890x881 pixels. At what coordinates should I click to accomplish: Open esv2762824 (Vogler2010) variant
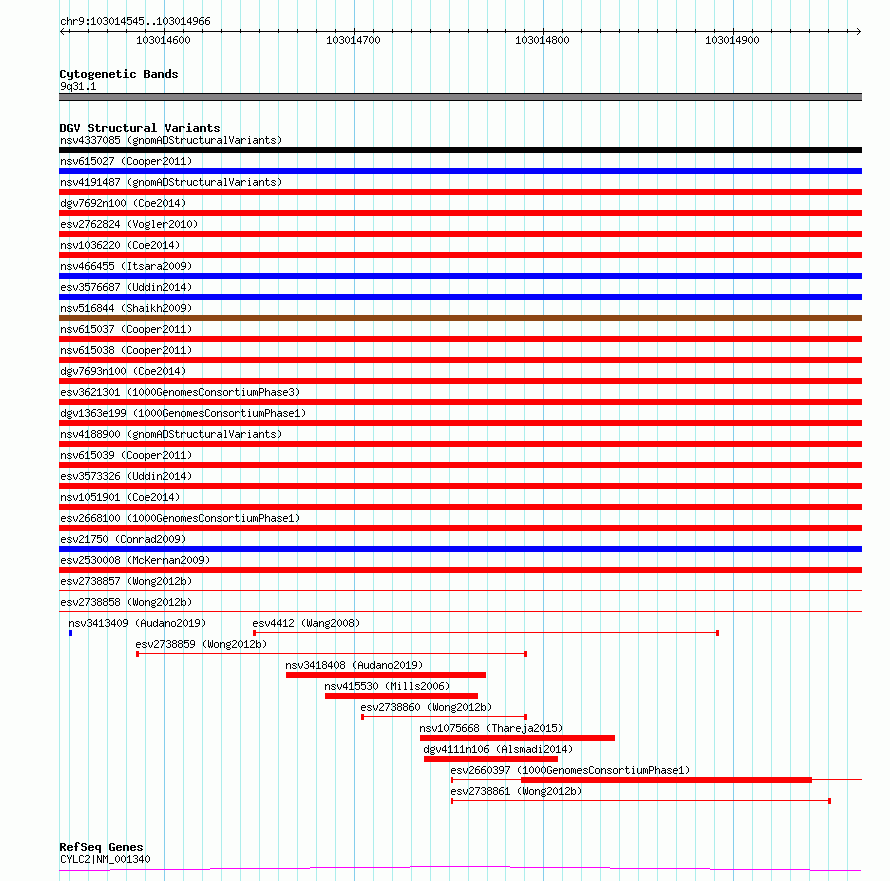(x=129, y=224)
